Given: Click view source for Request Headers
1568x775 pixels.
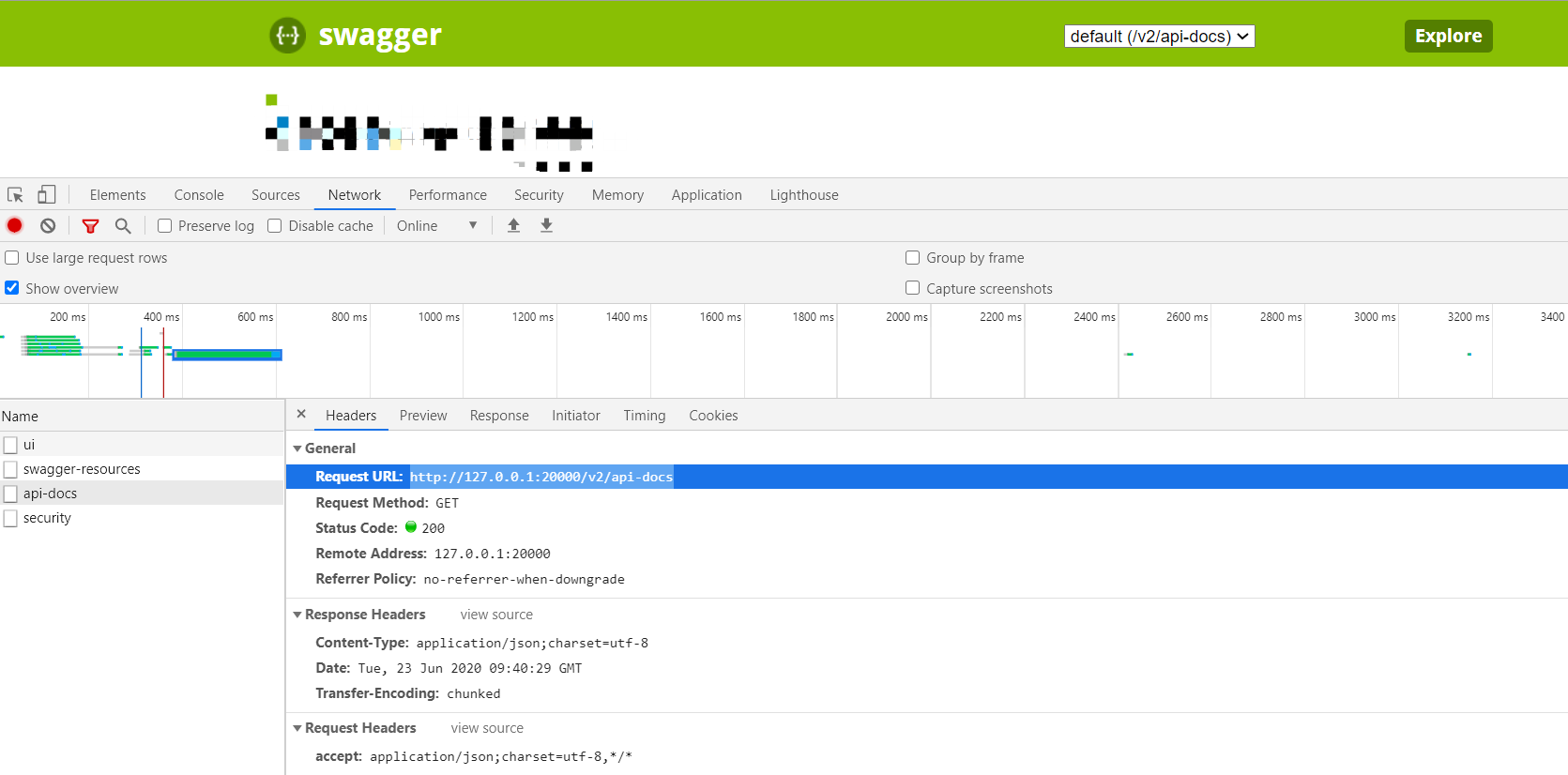Looking at the screenshot, I should pos(487,728).
